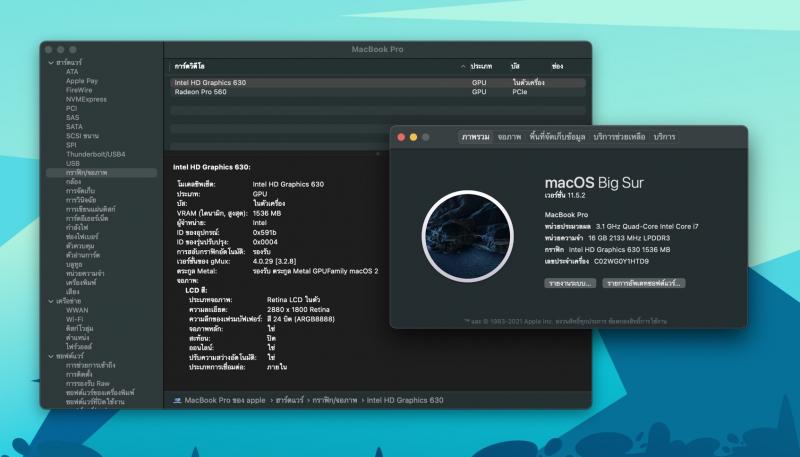This screenshot has height=457, width=800.
Task: Select บลูทูธ (Bluetooth) in the sidebar
Action: pyautogui.click(x=74, y=265)
